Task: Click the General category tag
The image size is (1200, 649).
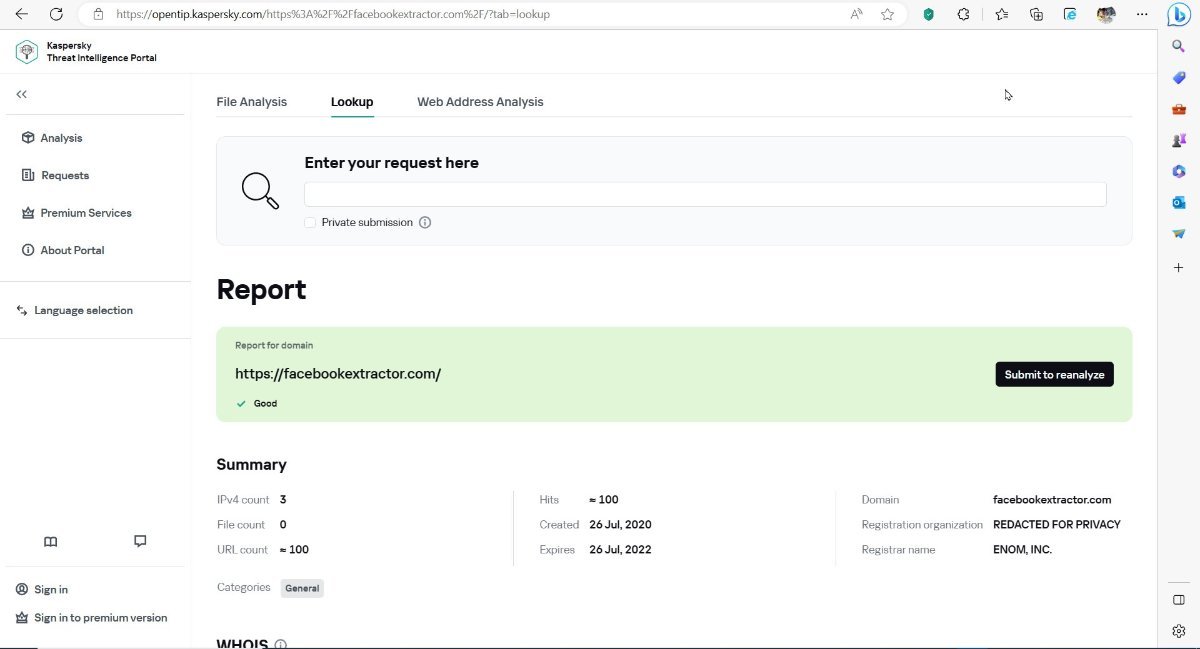Action: point(302,588)
